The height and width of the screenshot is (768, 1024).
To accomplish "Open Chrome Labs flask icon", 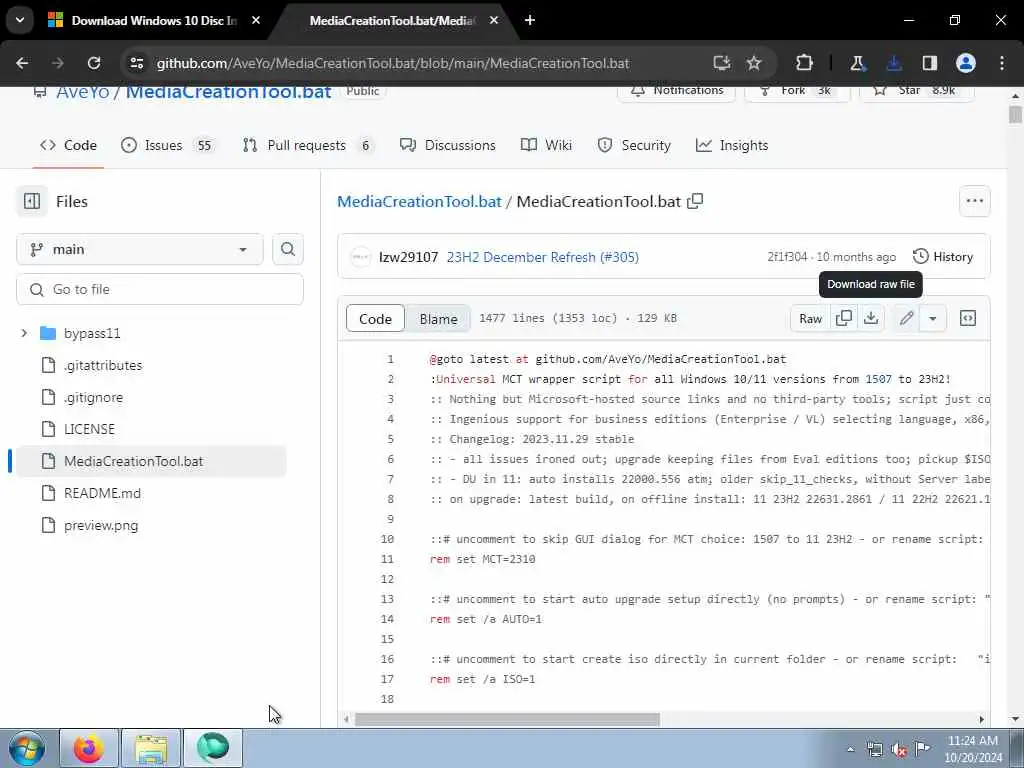I will click(x=857, y=63).
